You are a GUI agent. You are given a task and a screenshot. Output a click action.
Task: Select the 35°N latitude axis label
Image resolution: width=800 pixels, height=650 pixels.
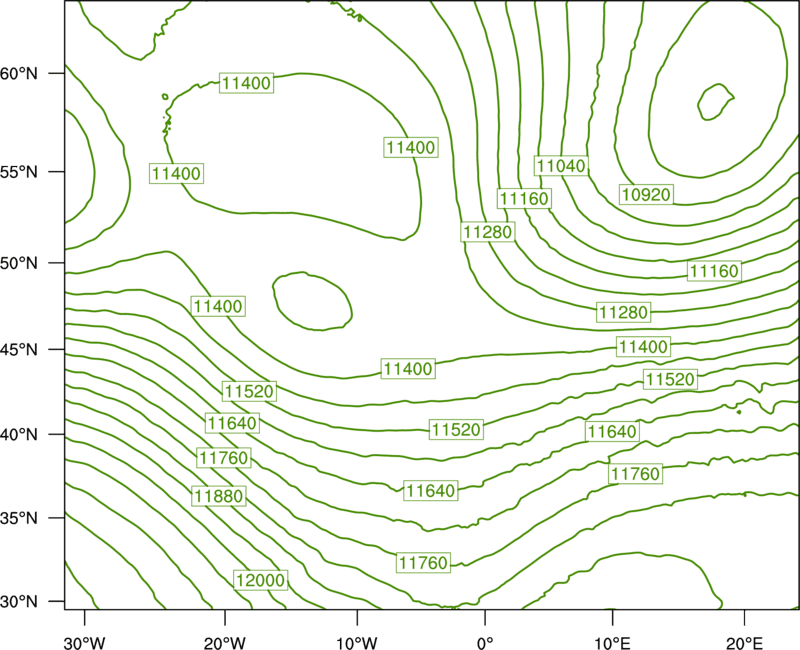point(19,518)
